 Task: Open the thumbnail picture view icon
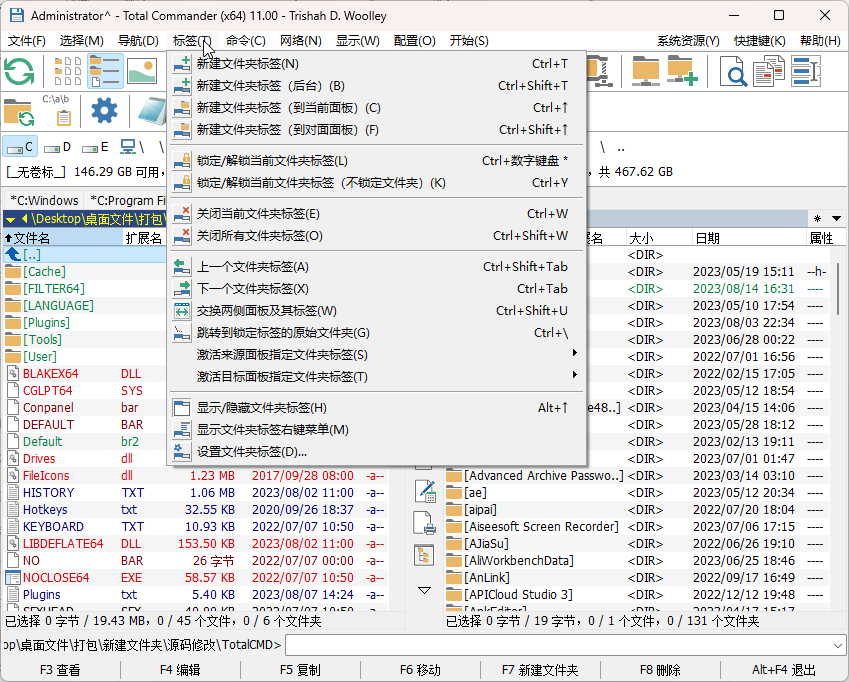(x=142, y=71)
